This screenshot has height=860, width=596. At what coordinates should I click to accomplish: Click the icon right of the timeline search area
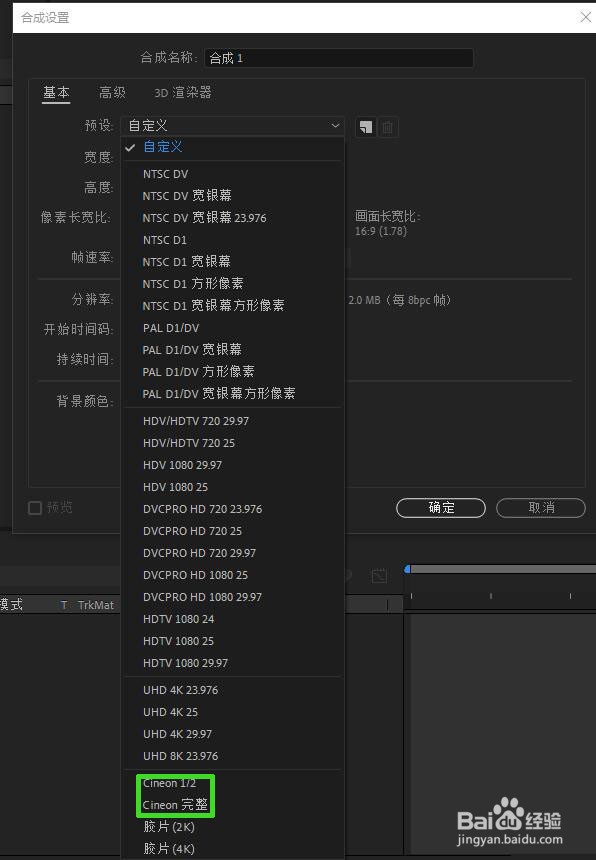(379, 576)
